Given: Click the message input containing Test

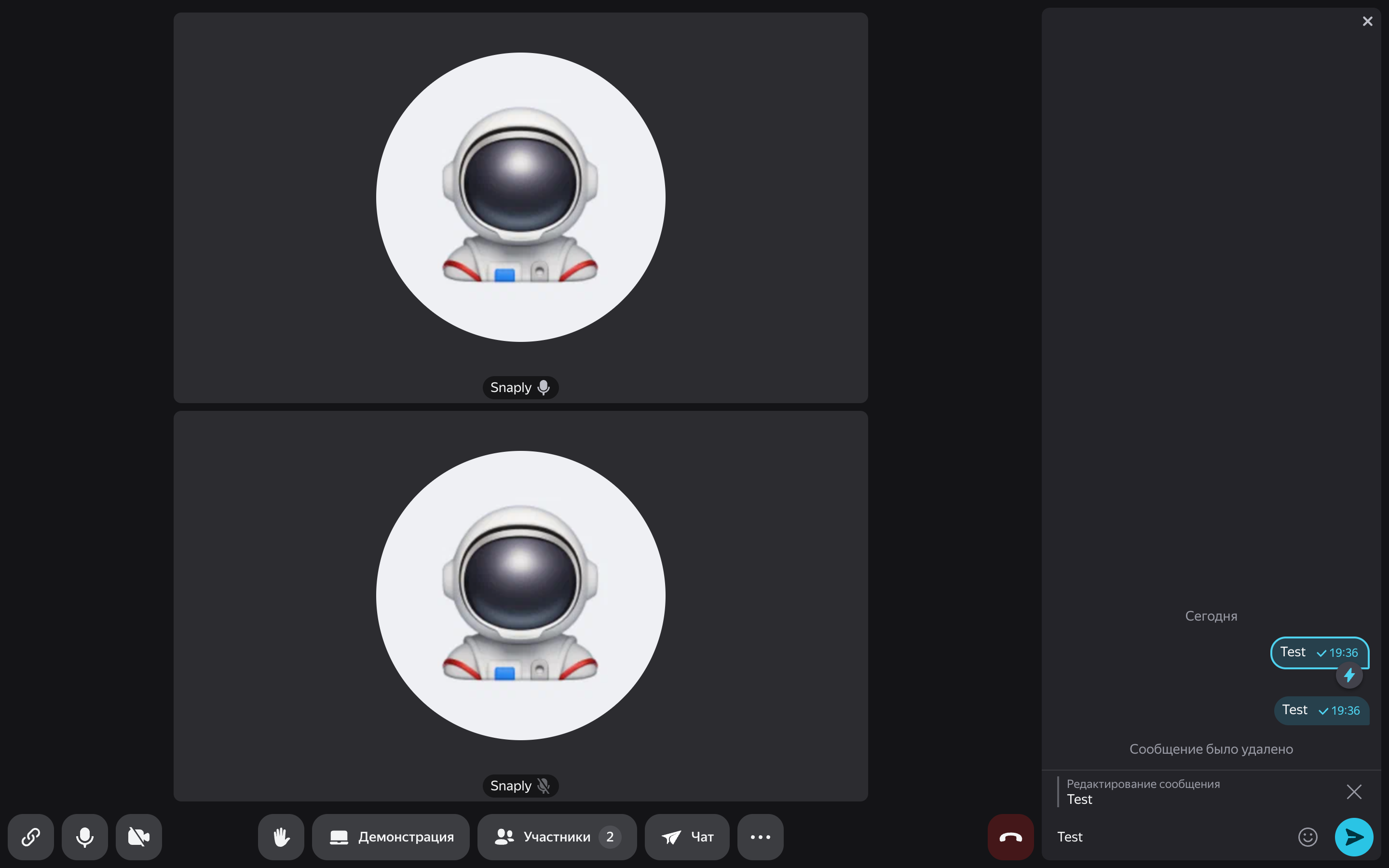Looking at the screenshot, I should 1171,837.
